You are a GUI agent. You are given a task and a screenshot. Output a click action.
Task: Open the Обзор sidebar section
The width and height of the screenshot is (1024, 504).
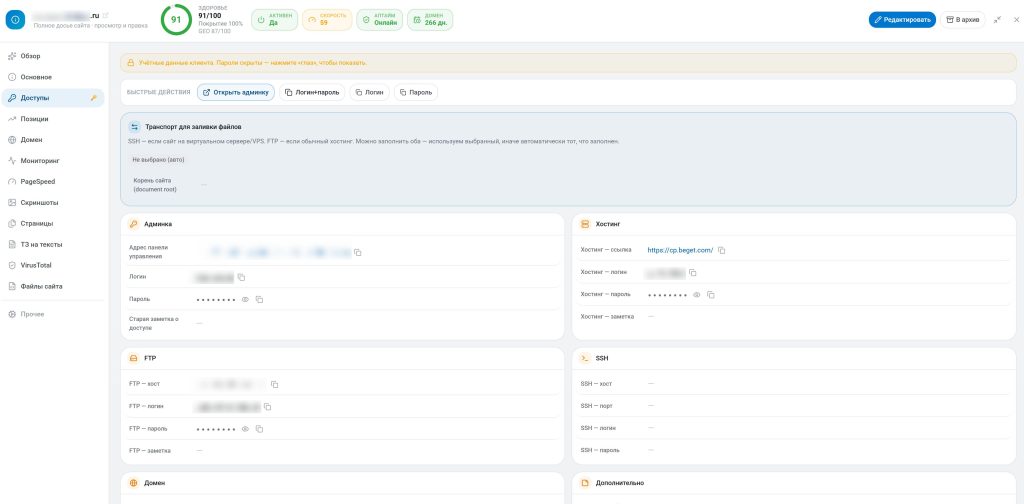[x=53, y=56]
